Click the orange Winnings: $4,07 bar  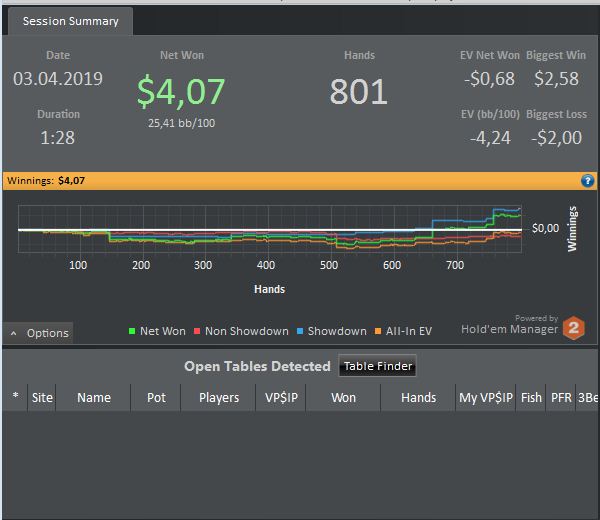[x=300, y=181]
